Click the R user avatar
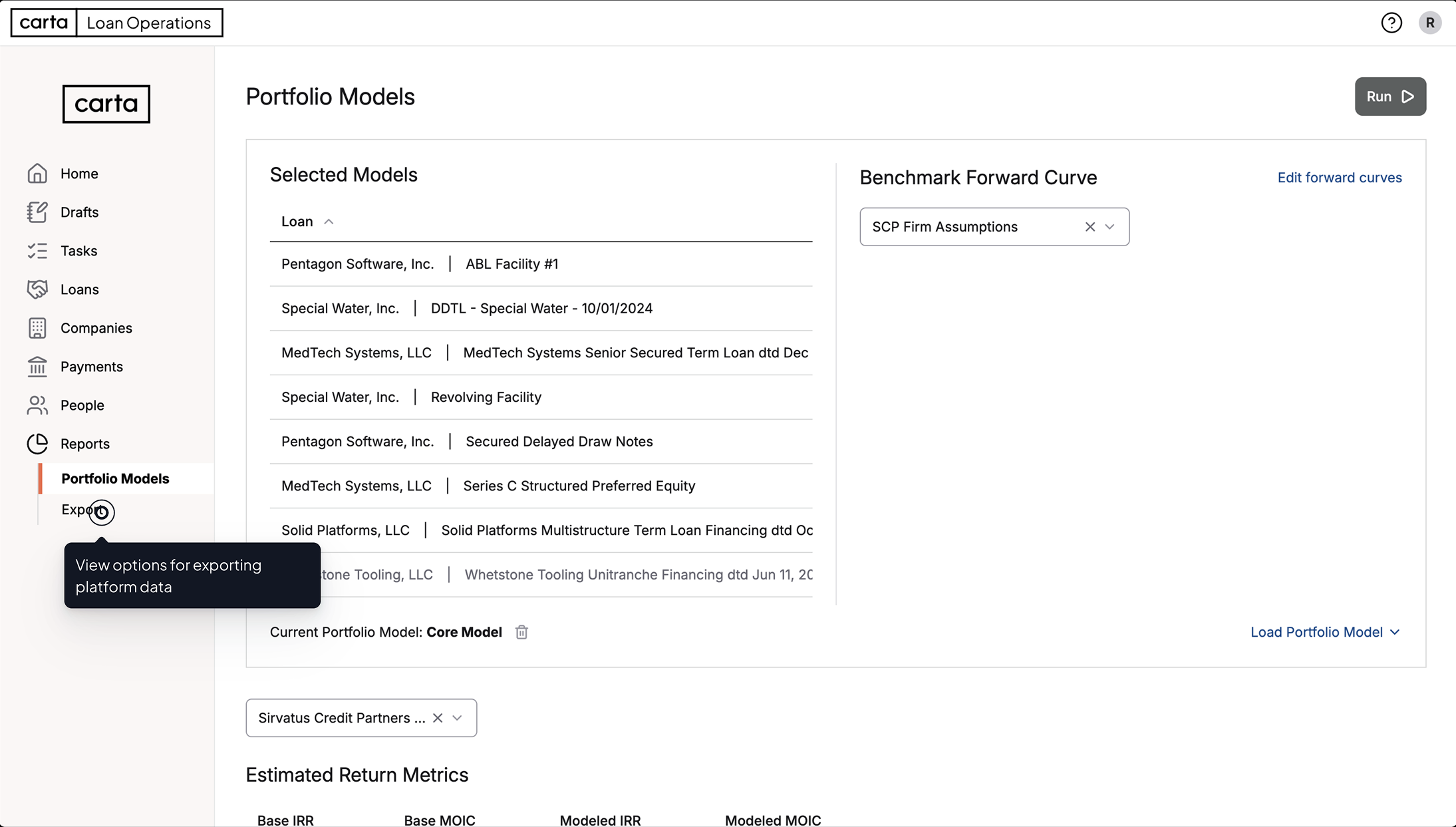Viewport: 1456px width, 827px height. pos(1430,22)
